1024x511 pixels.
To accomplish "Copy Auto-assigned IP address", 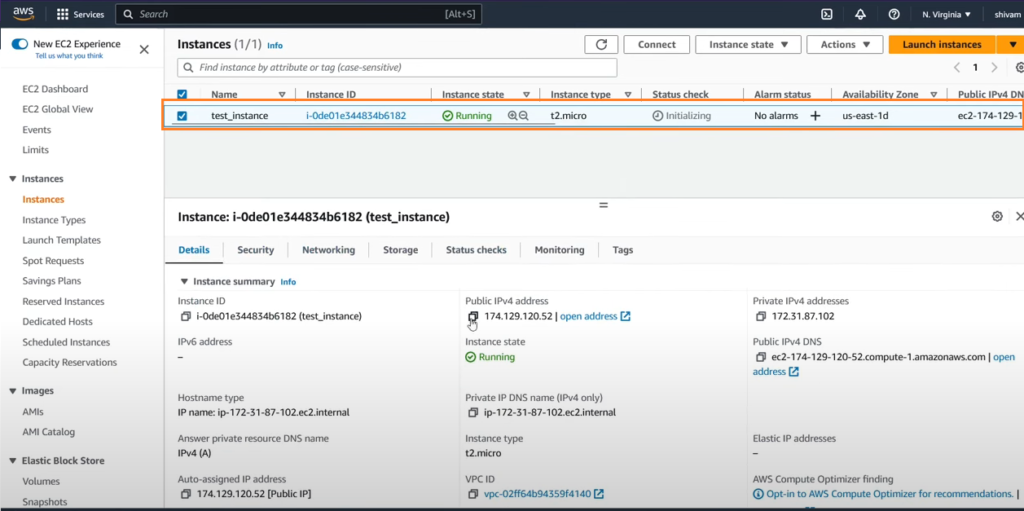I will [x=185, y=494].
